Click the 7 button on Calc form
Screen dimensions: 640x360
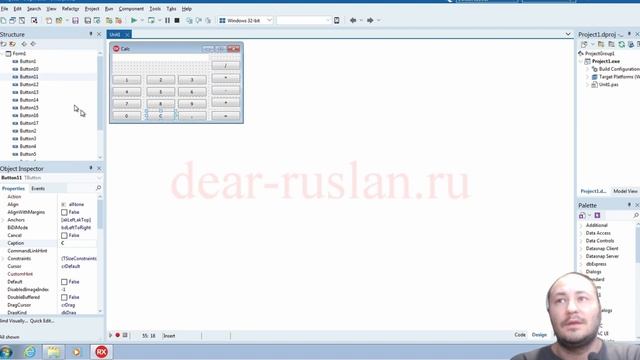pyautogui.click(x=127, y=104)
